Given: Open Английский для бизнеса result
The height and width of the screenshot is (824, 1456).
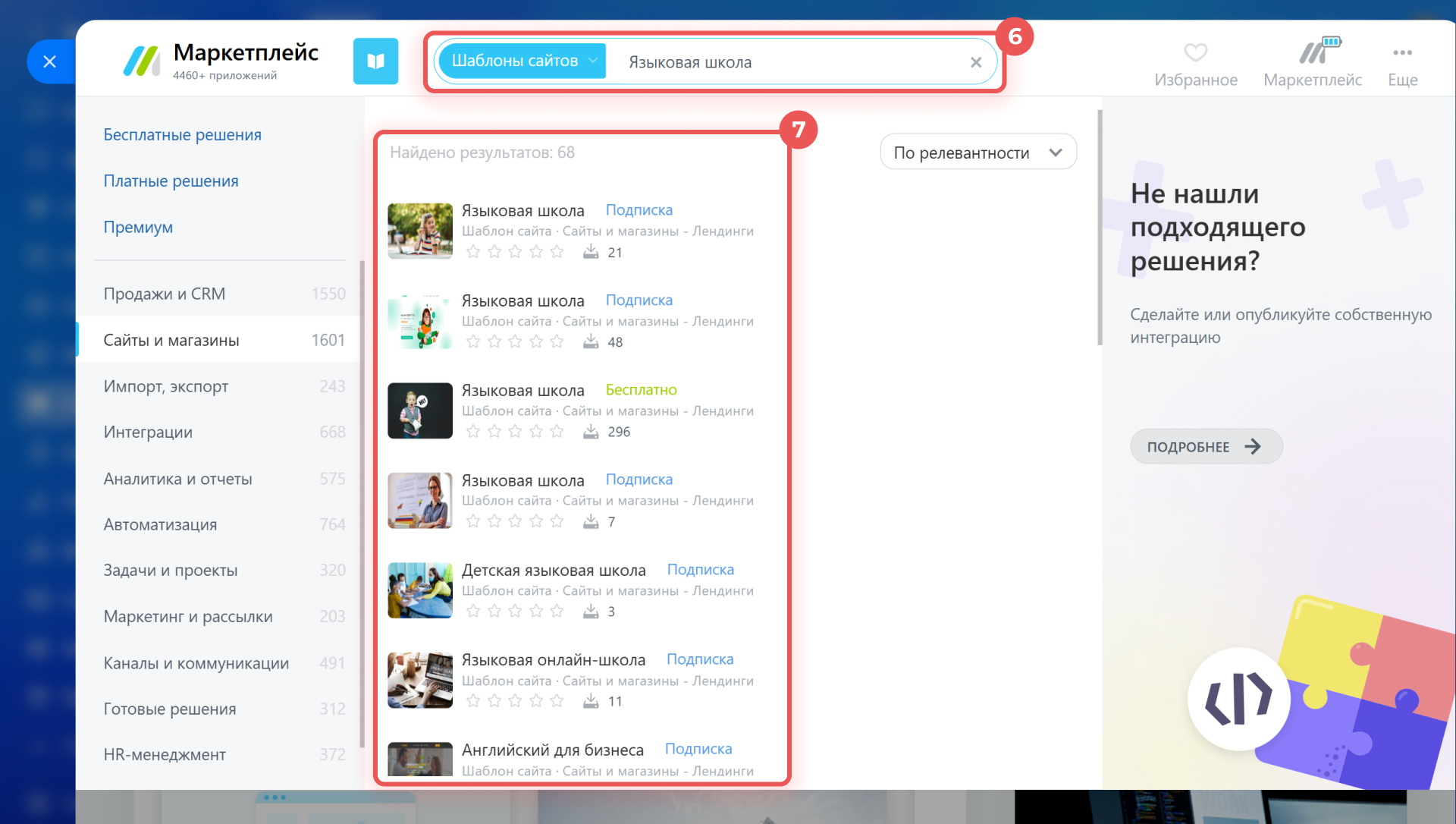Looking at the screenshot, I should coord(552,750).
